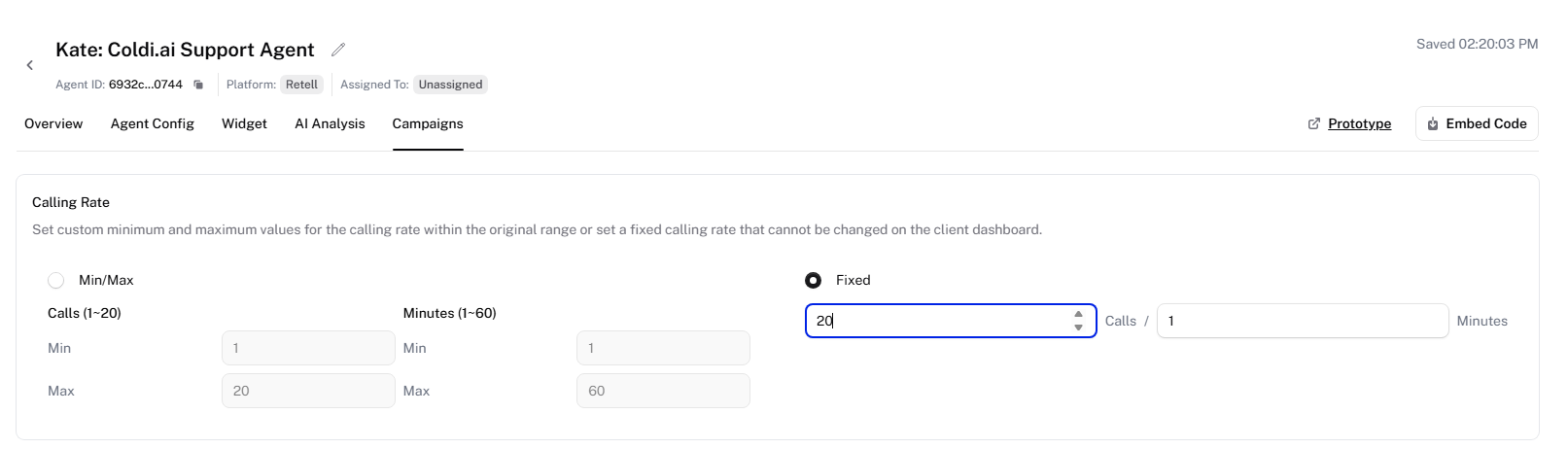Increase fixed calls with the up arrow

pyautogui.click(x=1078, y=314)
